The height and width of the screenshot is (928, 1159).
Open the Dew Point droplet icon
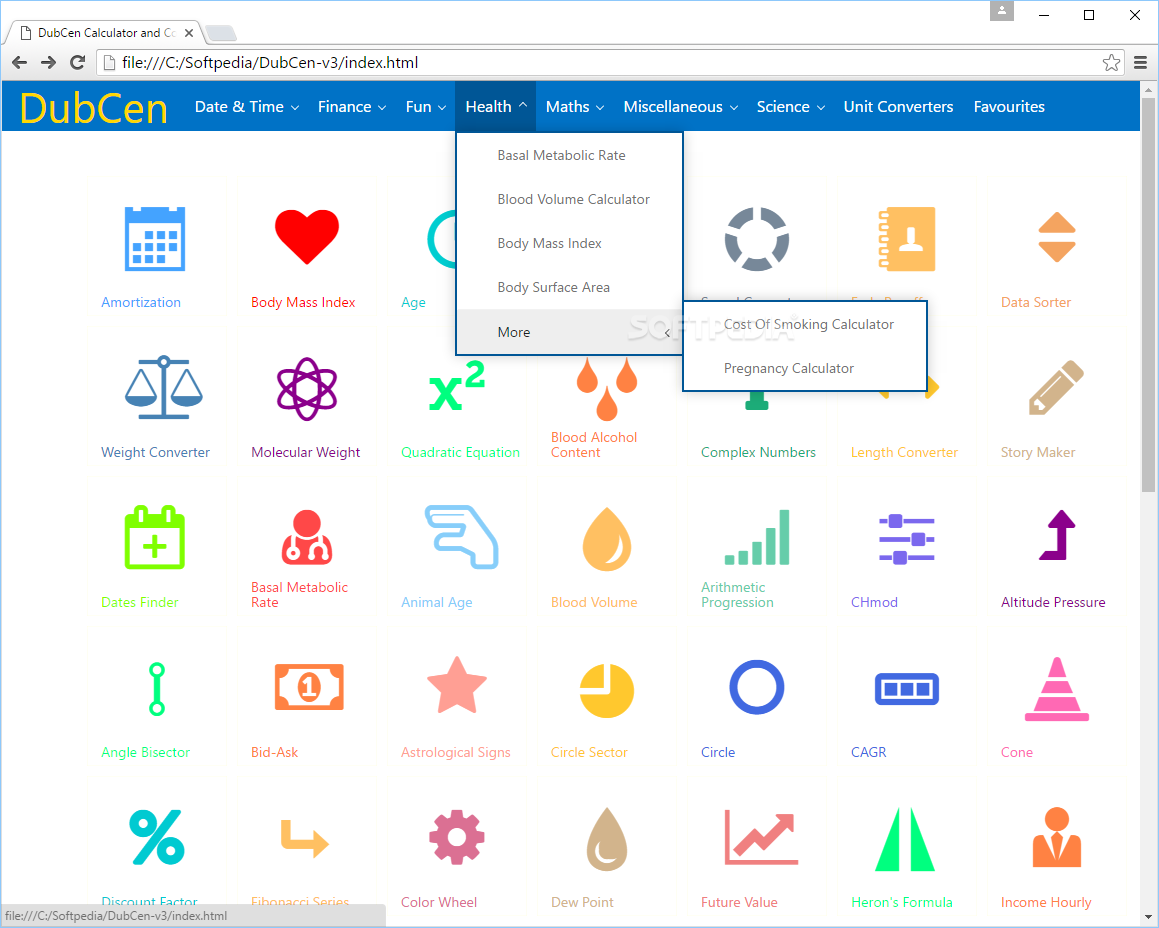click(607, 839)
